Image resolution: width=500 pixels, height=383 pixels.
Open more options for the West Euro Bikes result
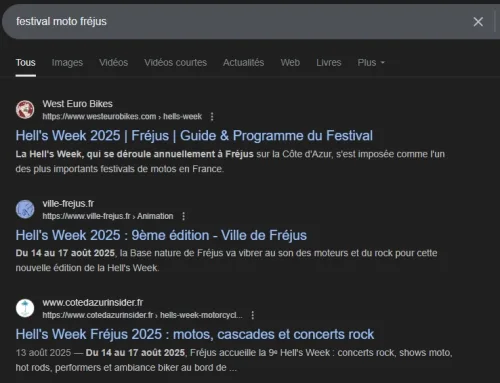click(x=212, y=117)
